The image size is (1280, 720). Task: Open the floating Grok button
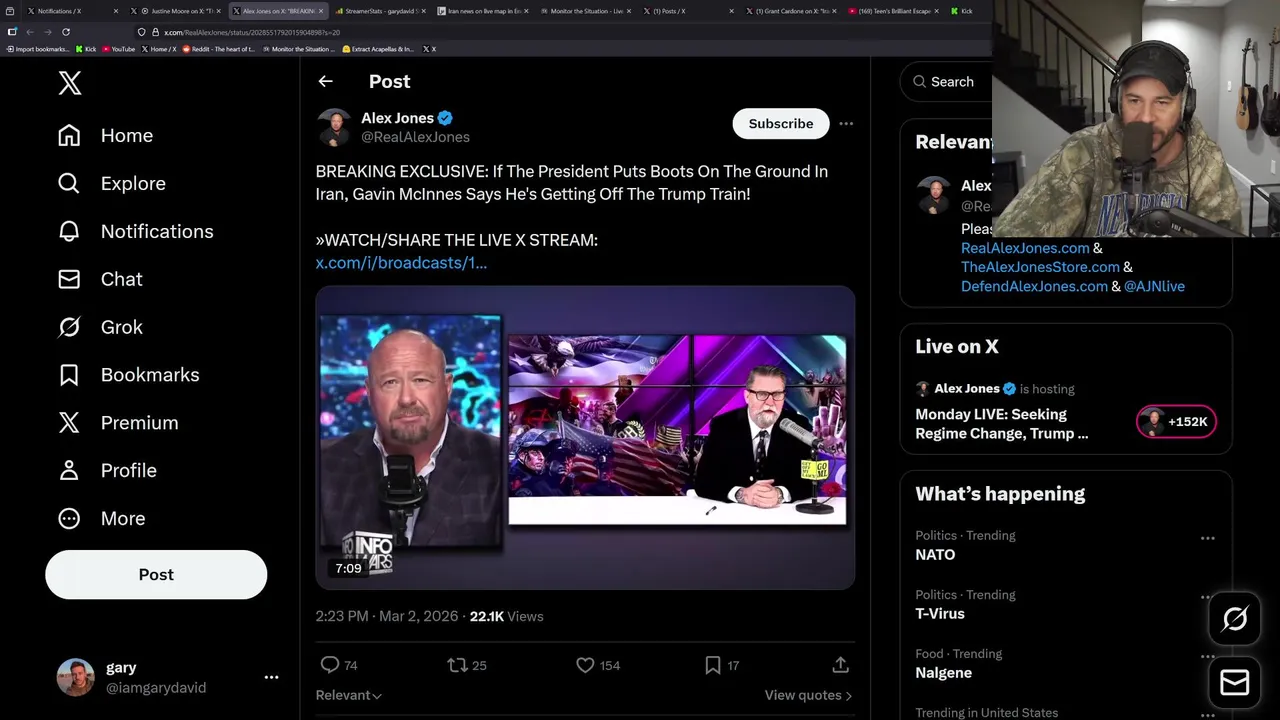click(1235, 619)
